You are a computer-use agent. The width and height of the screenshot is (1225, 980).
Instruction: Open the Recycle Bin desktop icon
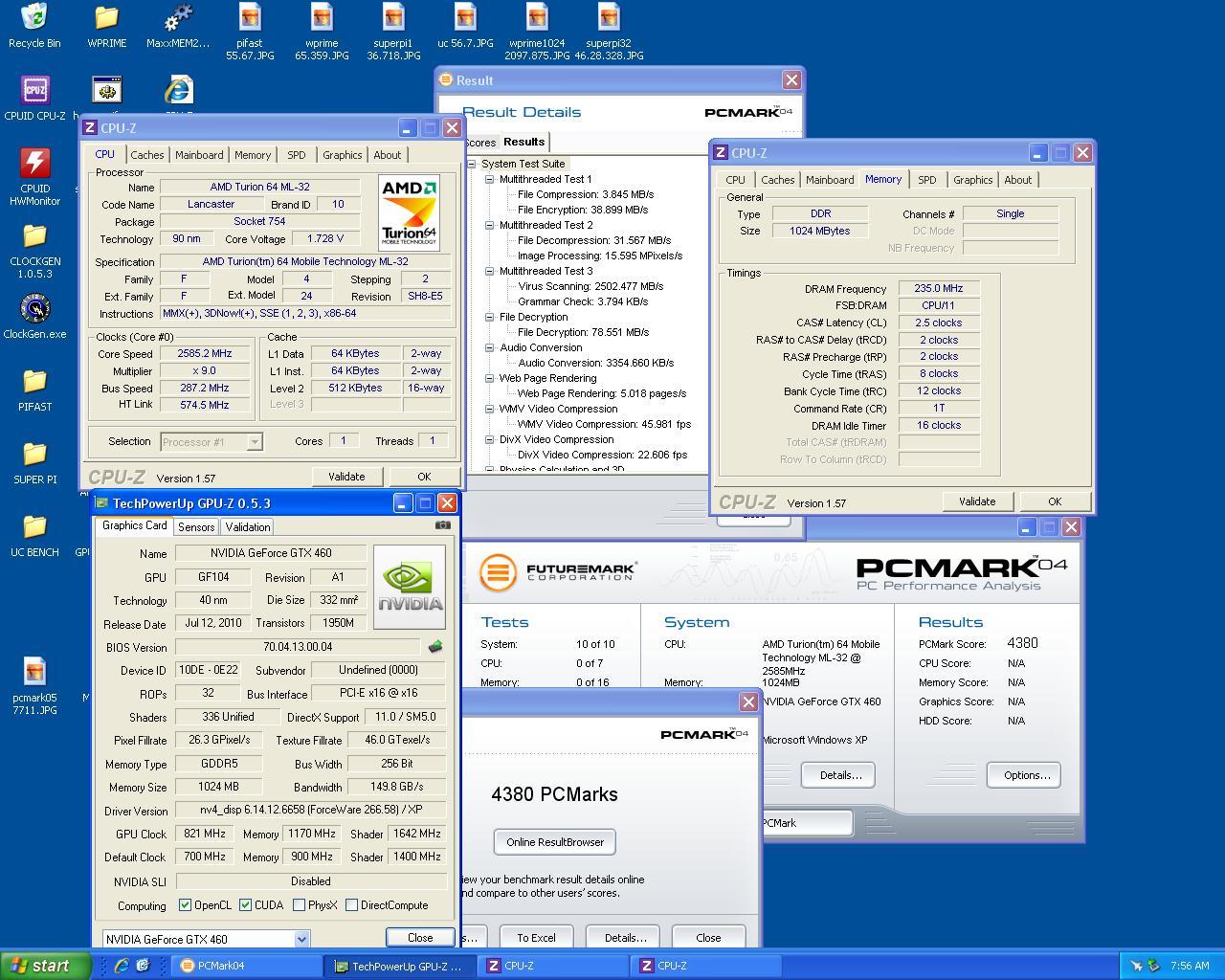[34, 26]
